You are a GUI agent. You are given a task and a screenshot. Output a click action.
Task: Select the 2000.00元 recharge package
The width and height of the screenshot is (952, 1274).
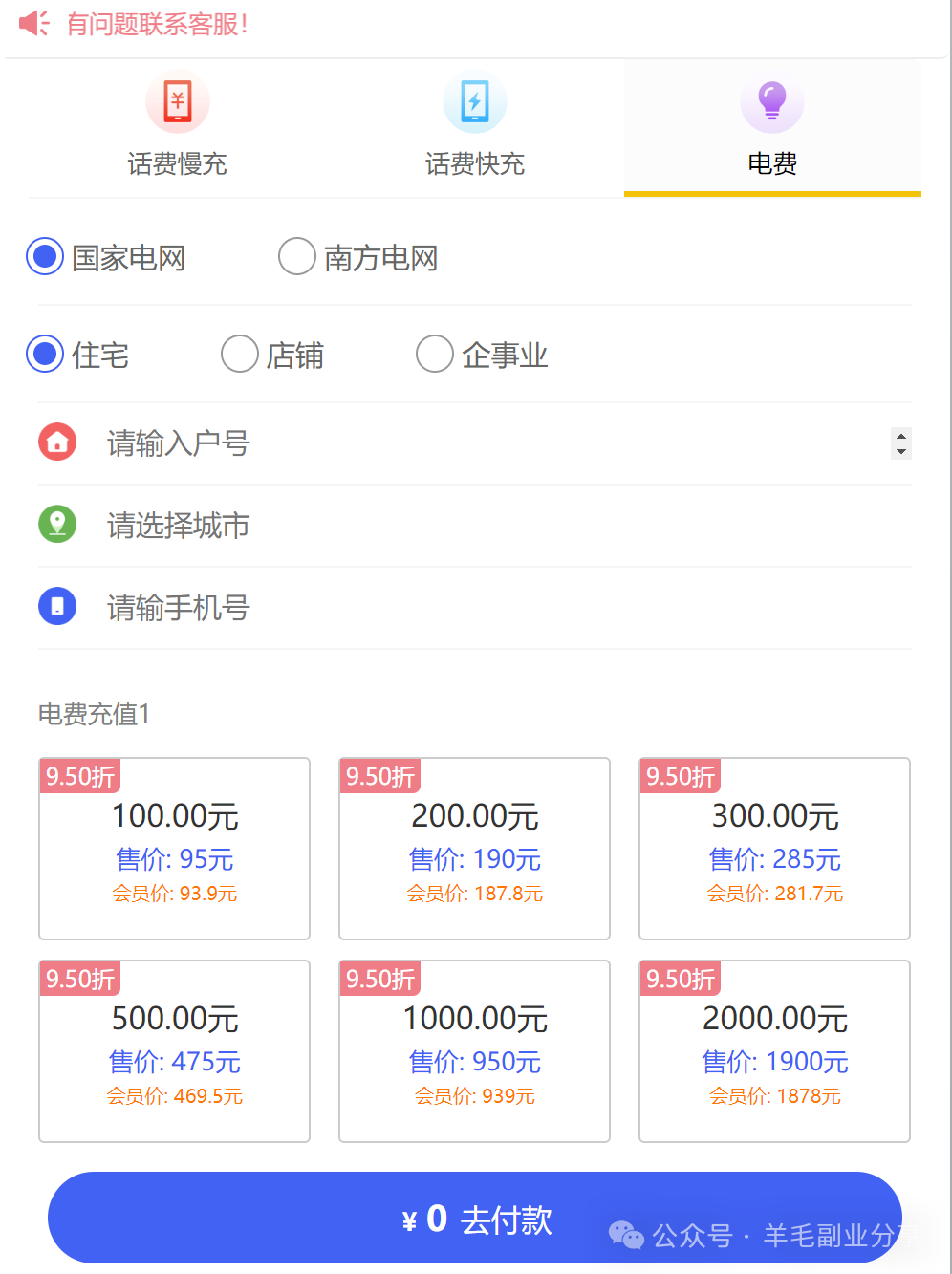[x=774, y=1050]
